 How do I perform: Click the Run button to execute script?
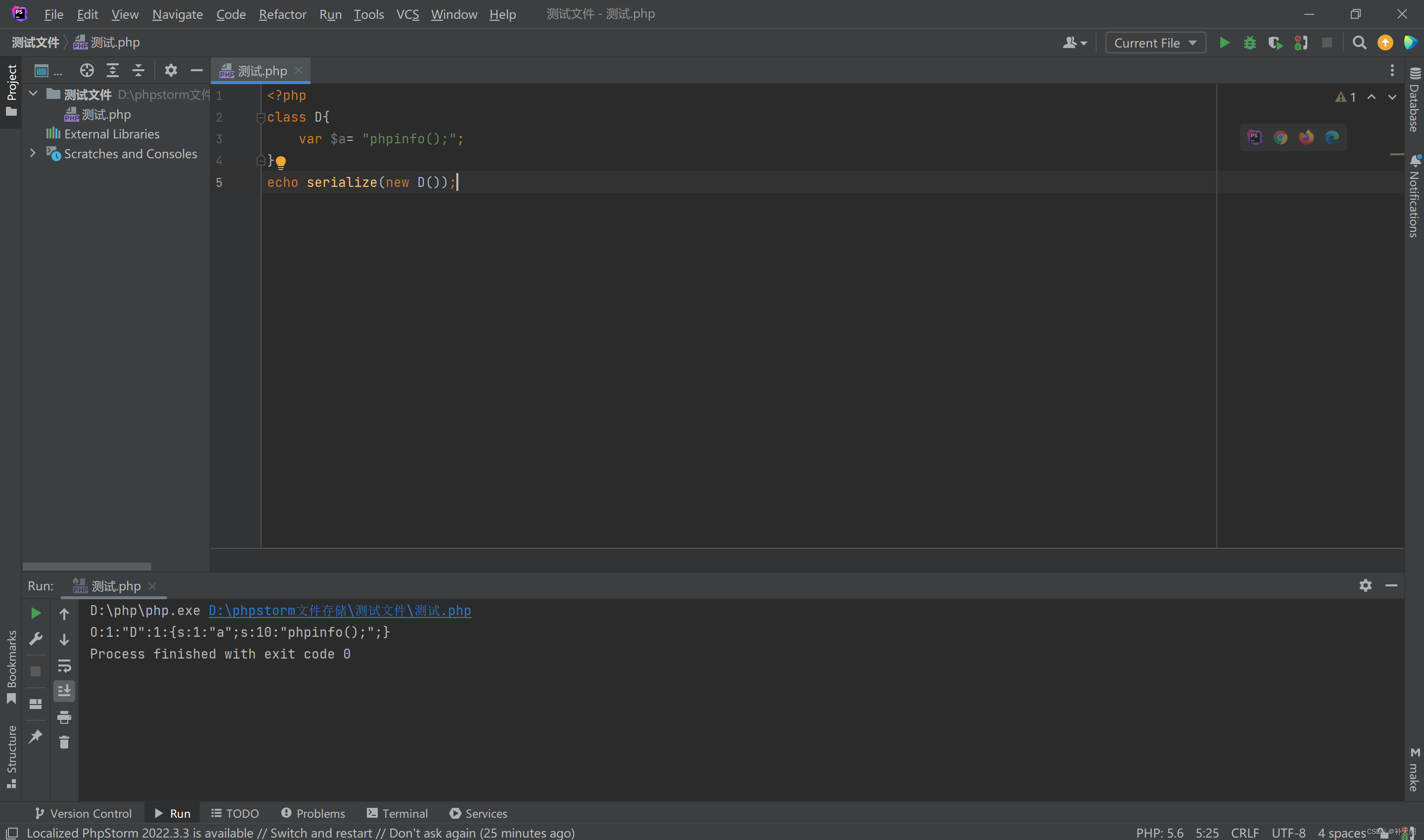(x=1225, y=42)
